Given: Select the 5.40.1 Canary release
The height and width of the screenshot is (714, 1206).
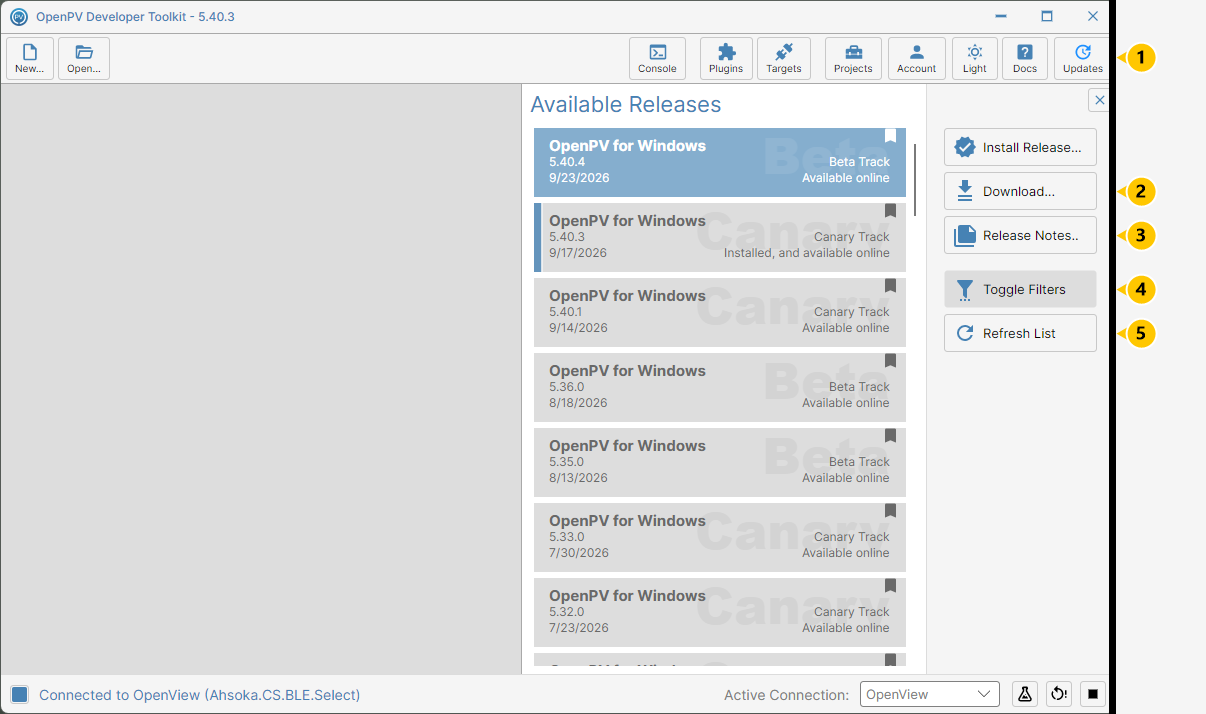Looking at the screenshot, I should coord(720,312).
